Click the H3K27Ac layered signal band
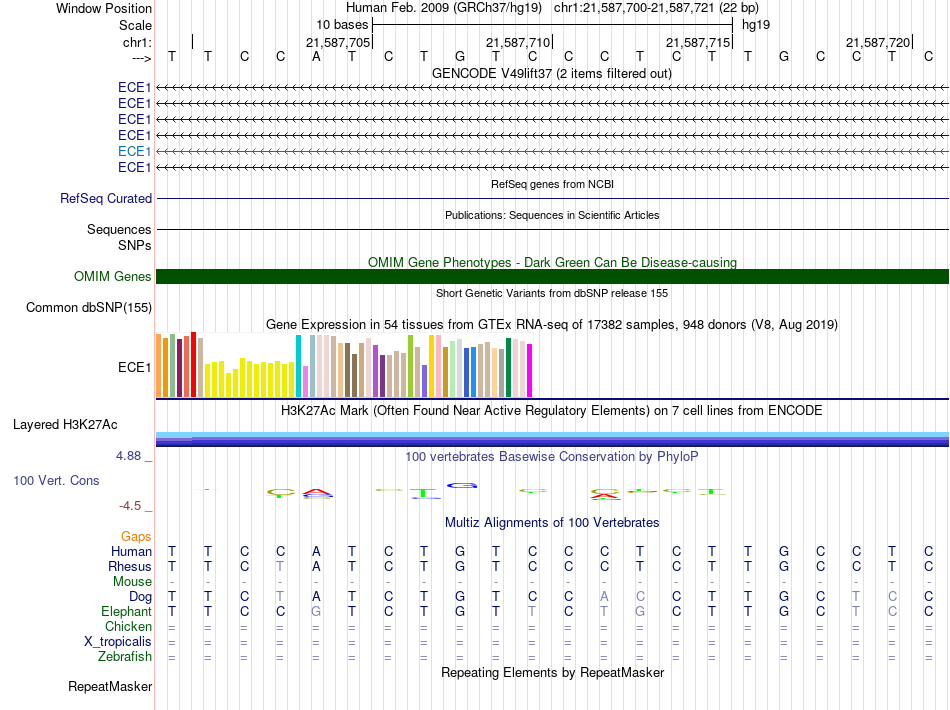 [552, 438]
